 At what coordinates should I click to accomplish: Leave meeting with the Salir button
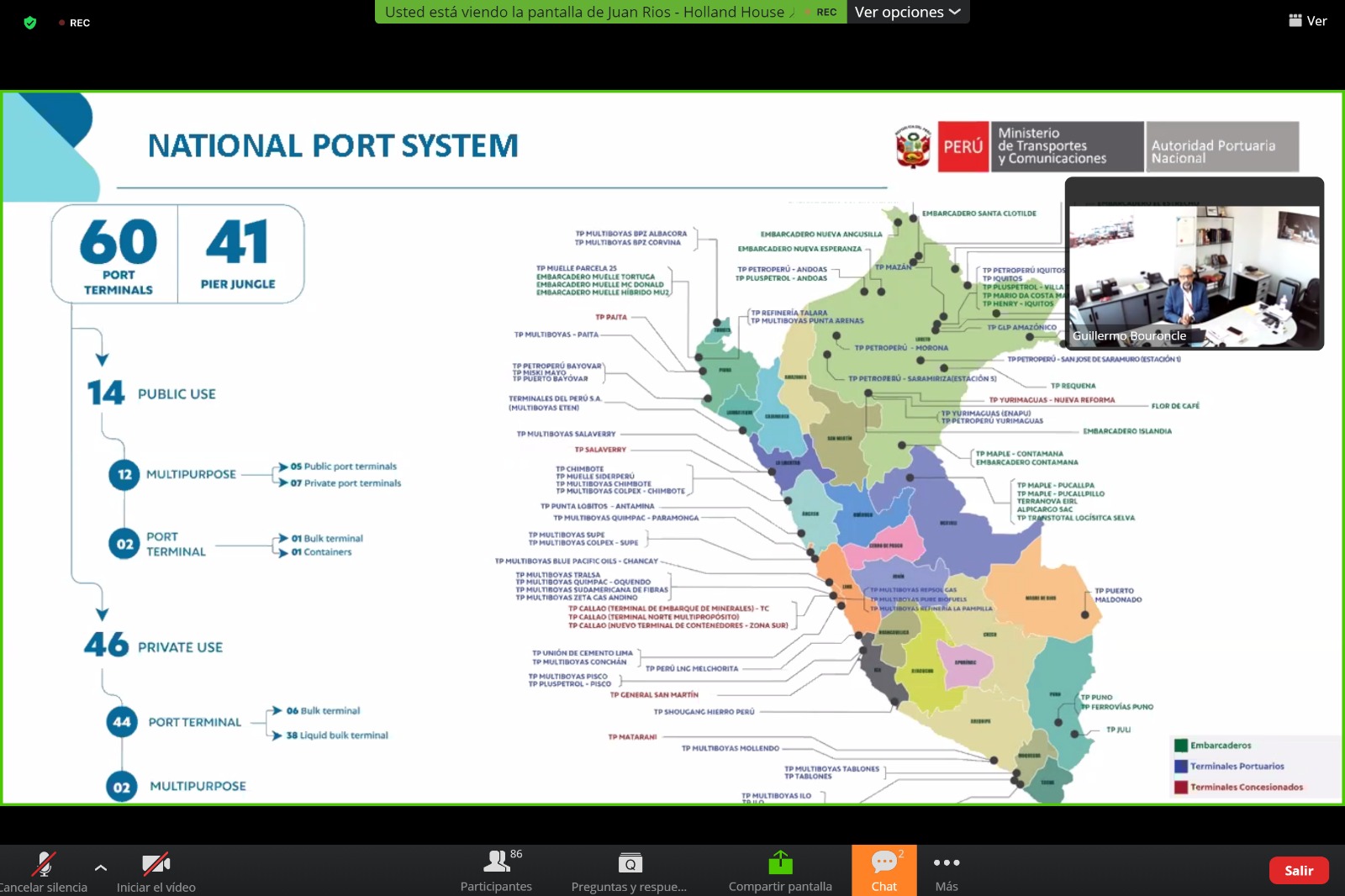coord(1299,871)
